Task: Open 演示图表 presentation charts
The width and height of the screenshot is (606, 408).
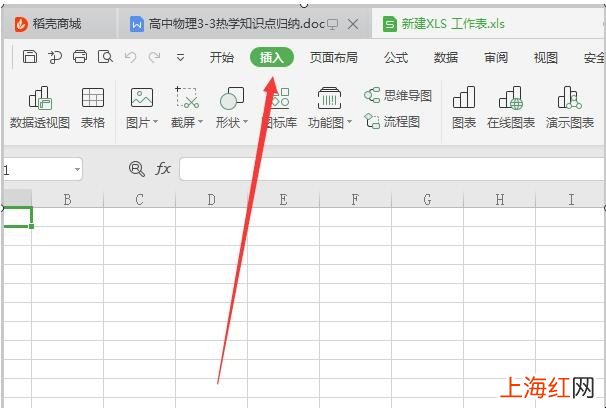Action: pos(570,107)
